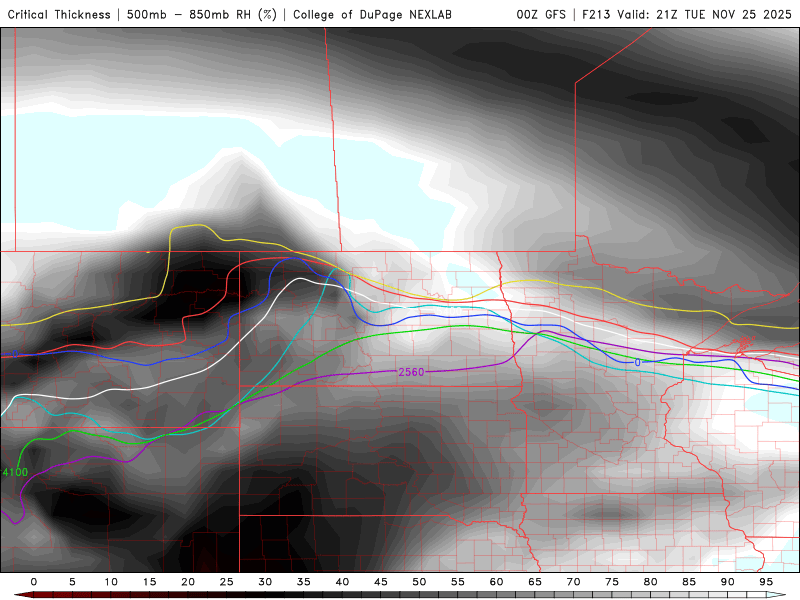Viewport: 800px width, 600px height.
Task: Click the color bar value 60
Action: click(x=496, y=582)
